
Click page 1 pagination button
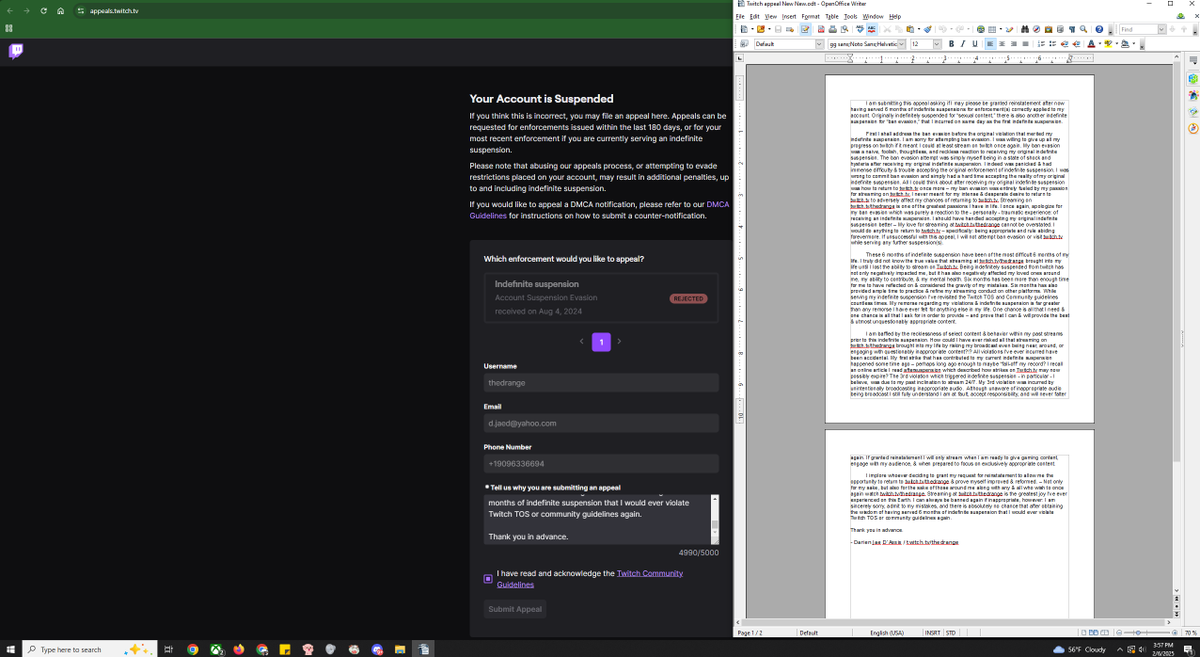[x=601, y=342]
